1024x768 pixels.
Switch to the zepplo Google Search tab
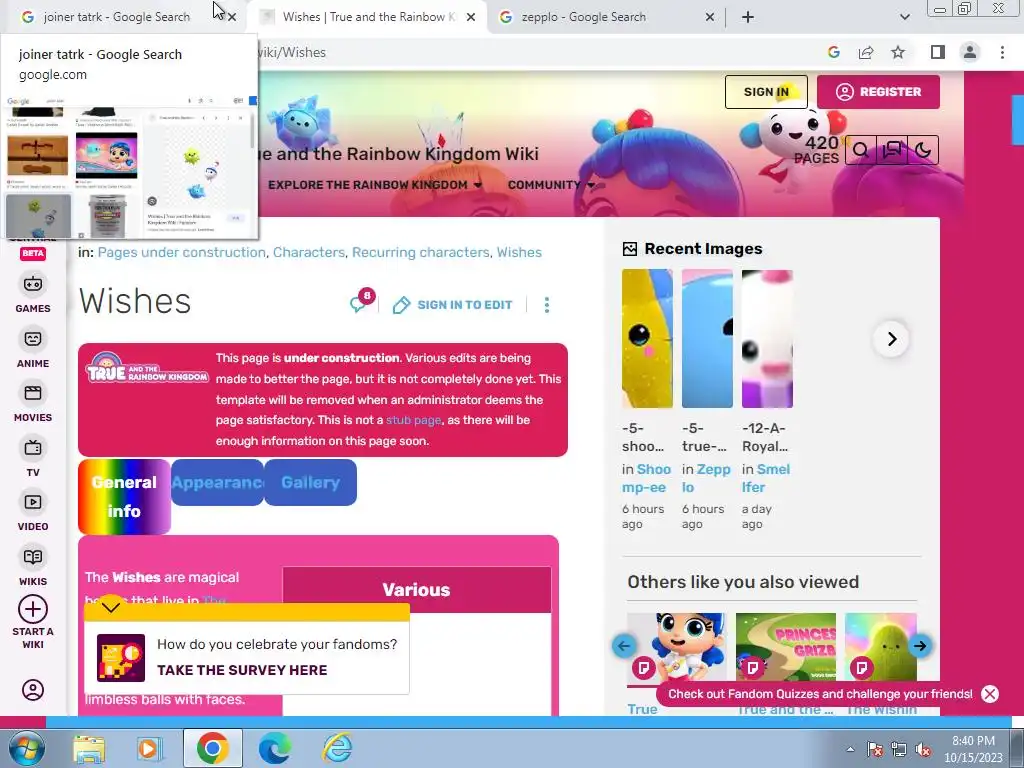click(583, 17)
